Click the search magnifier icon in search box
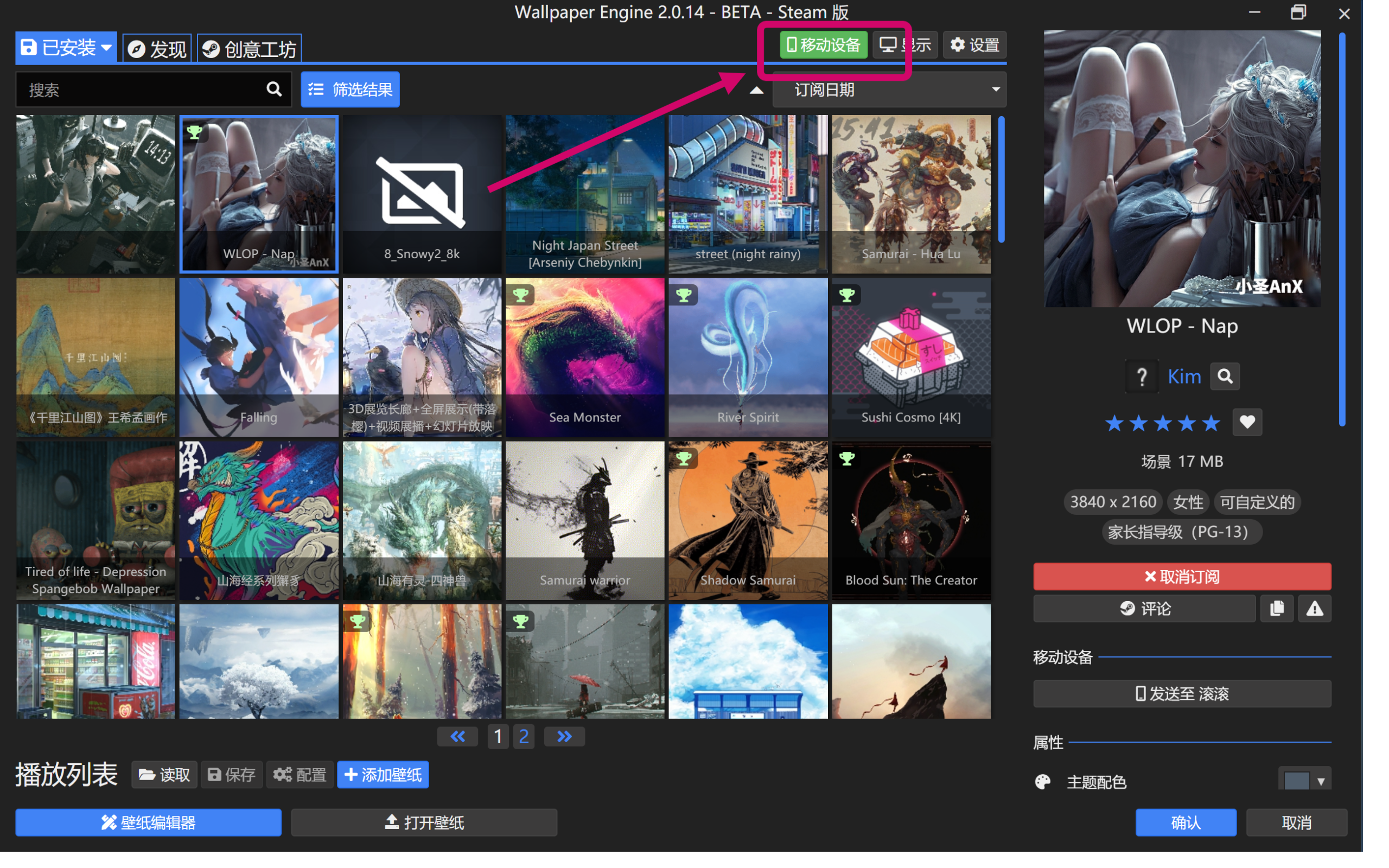The height and width of the screenshot is (868, 1389). (275, 89)
